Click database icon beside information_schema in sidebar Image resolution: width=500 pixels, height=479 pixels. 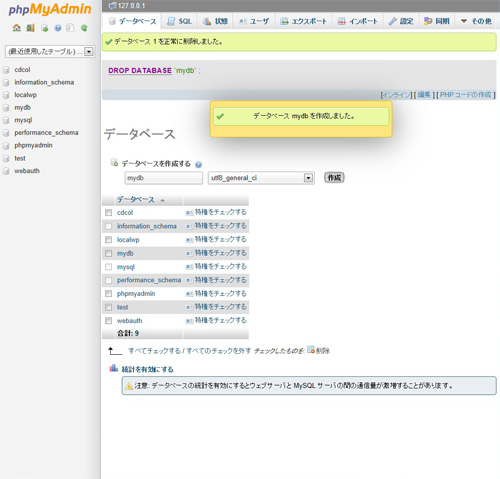click(6, 83)
